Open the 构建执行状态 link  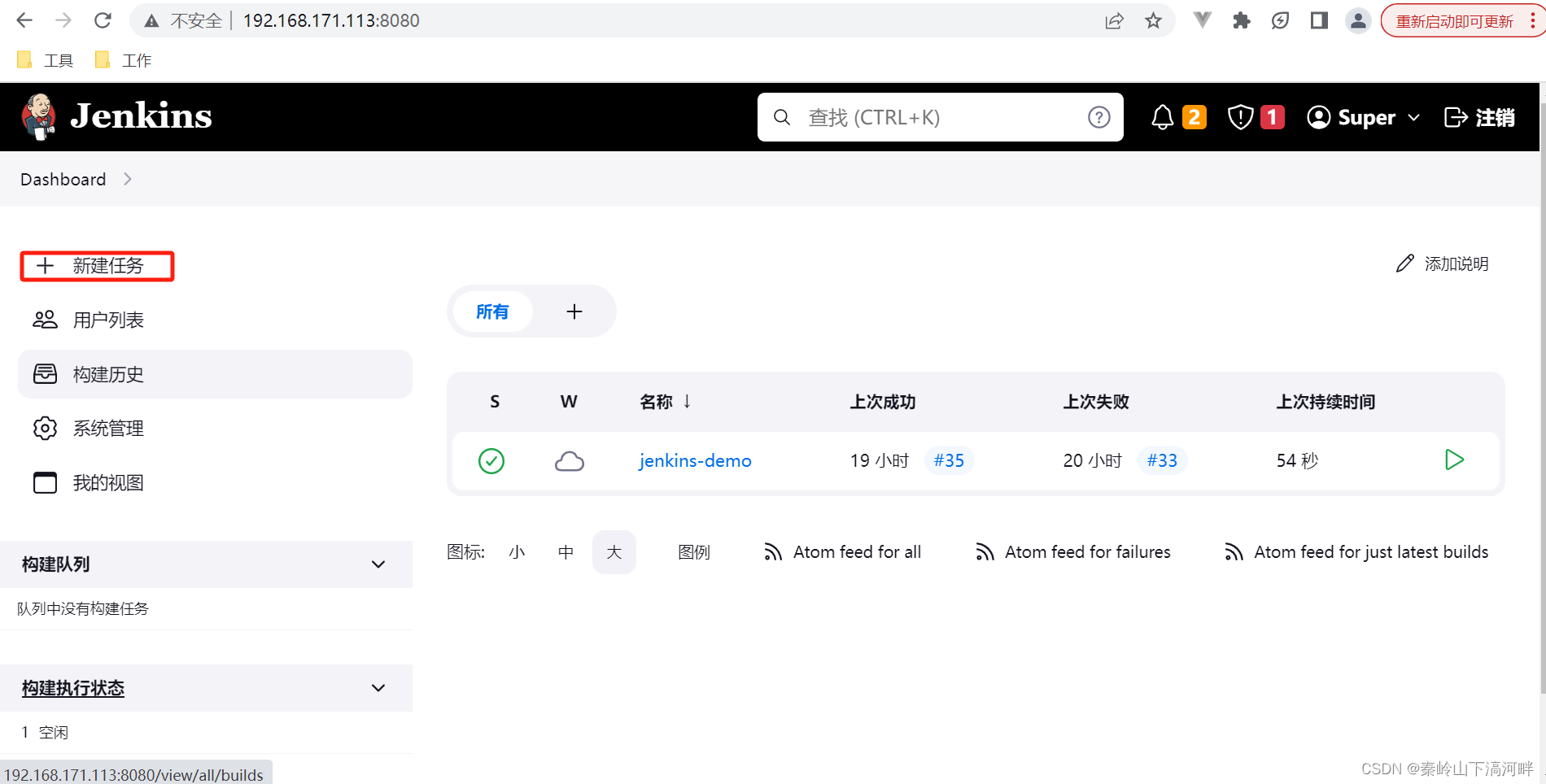coord(73,688)
